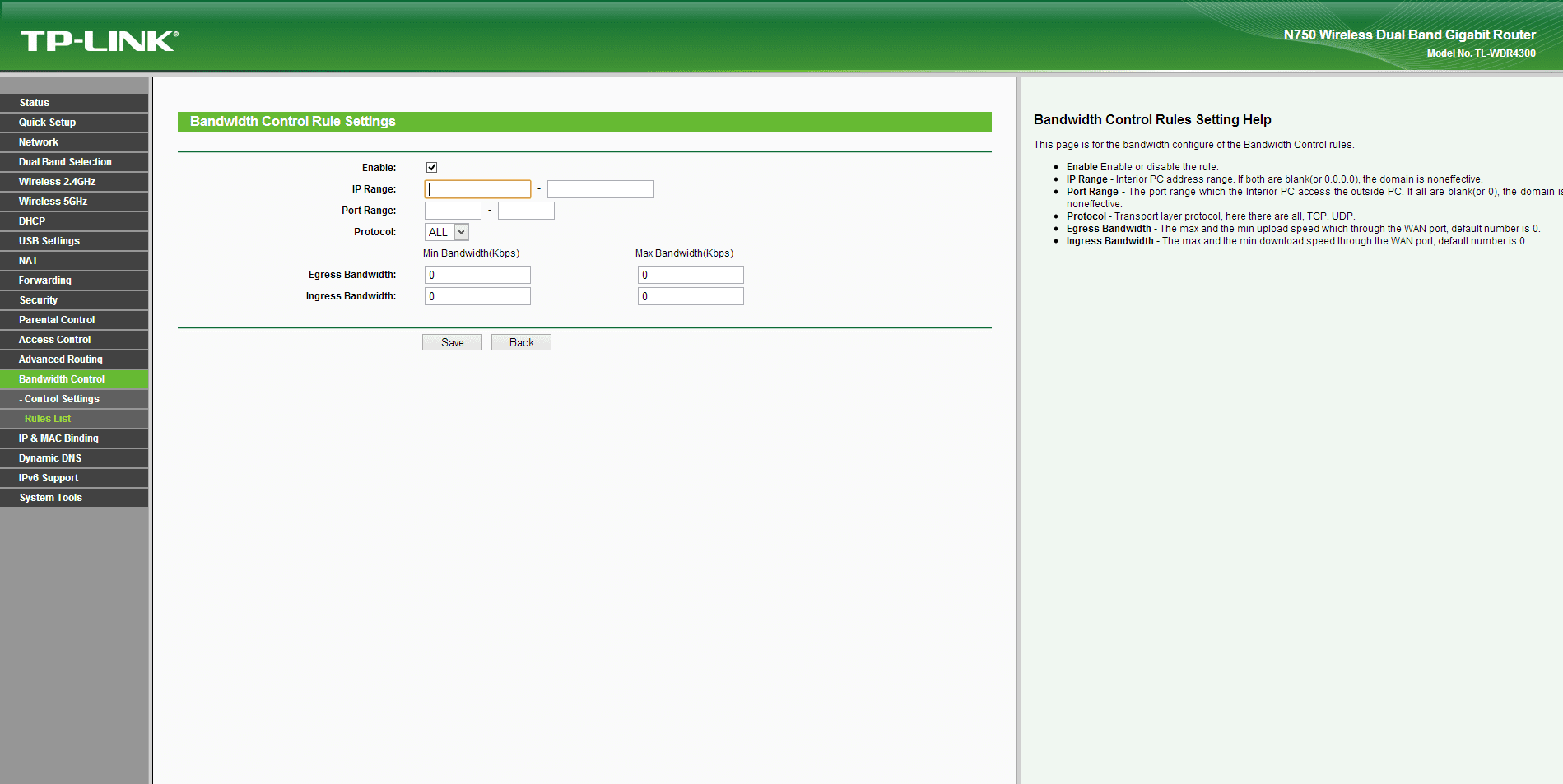This screenshot has width=1563, height=784.
Task: Select Dual Band Selection menu
Action: [x=74, y=162]
